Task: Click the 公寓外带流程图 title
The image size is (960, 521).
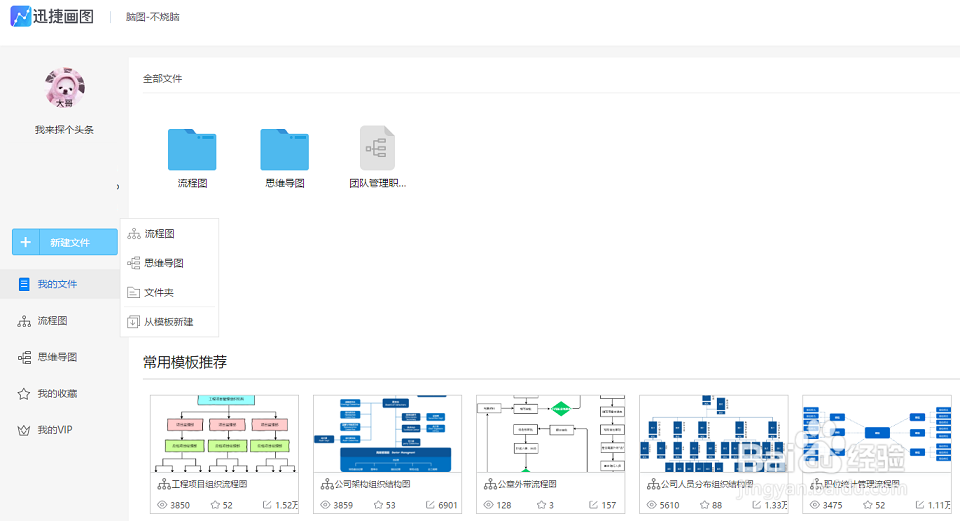Action: coord(527,484)
